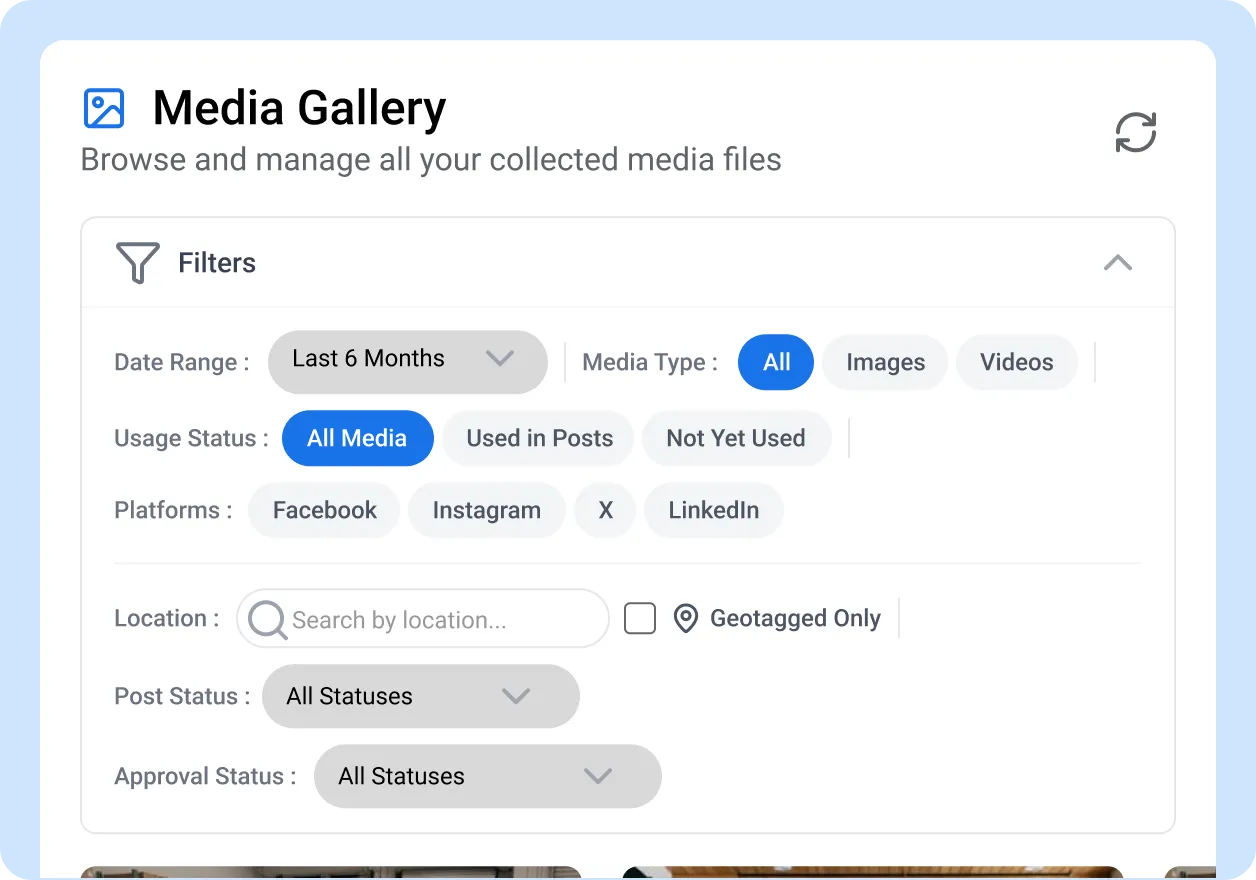The height and width of the screenshot is (880, 1256).
Task: Click the location search input field
Action: pos(420,618)
